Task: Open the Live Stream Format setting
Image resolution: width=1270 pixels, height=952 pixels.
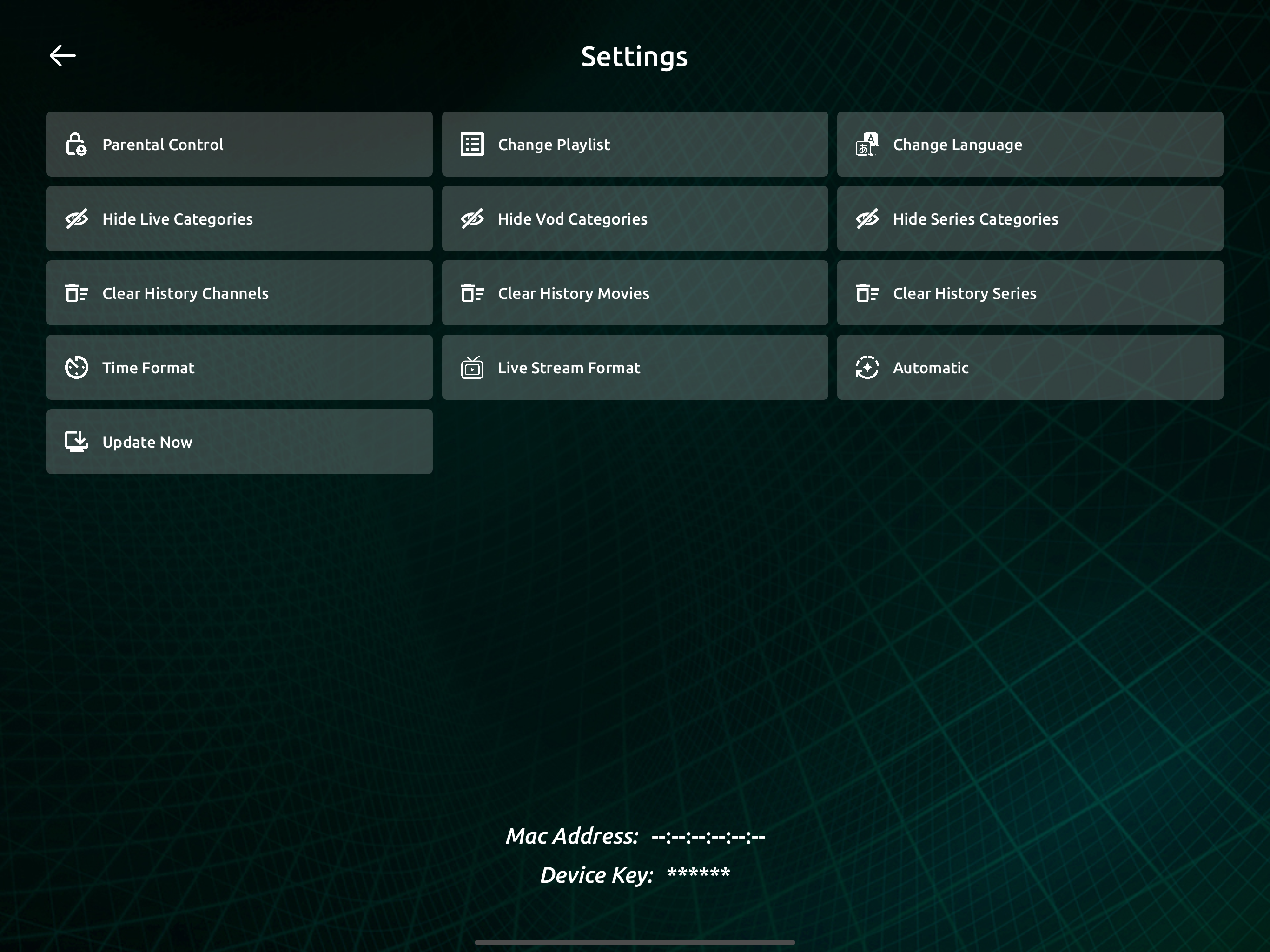Action: click(x=635, y=368)
